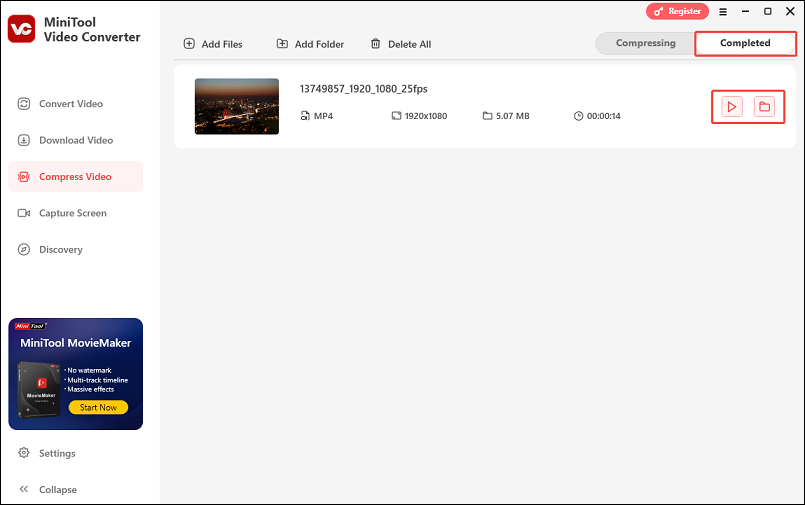Open the Convert Video section
Image resolution: width=805 pixels, height=505 pixels.
(75, 104)
